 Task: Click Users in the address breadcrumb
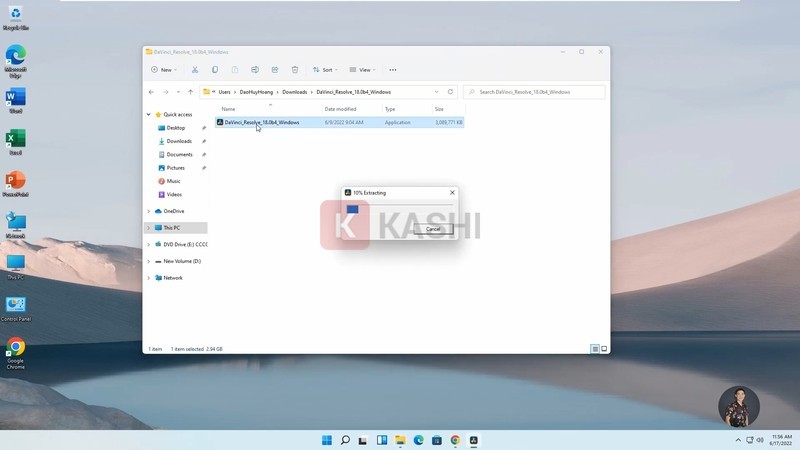pos(224,92)
